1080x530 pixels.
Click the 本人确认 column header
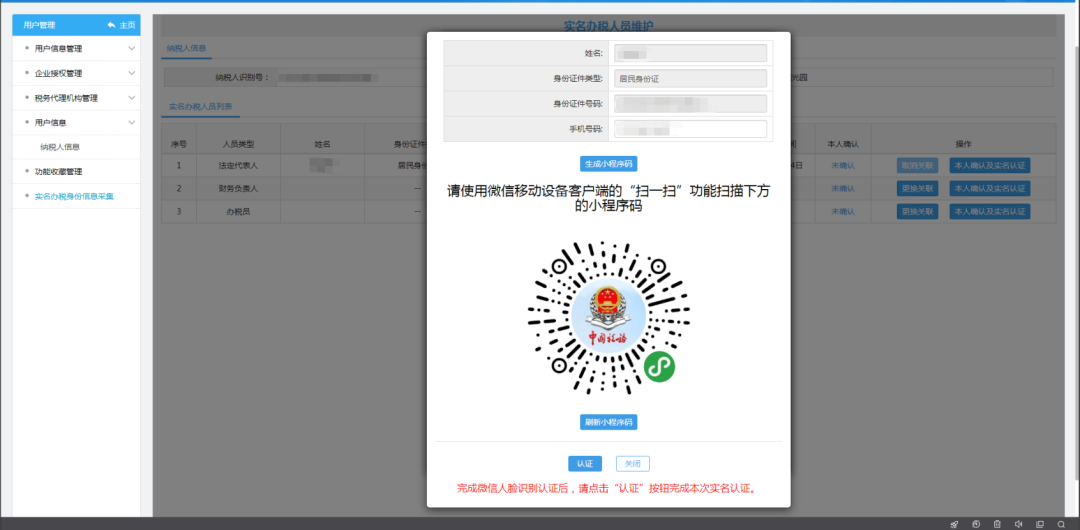click(x=843, y=144)
